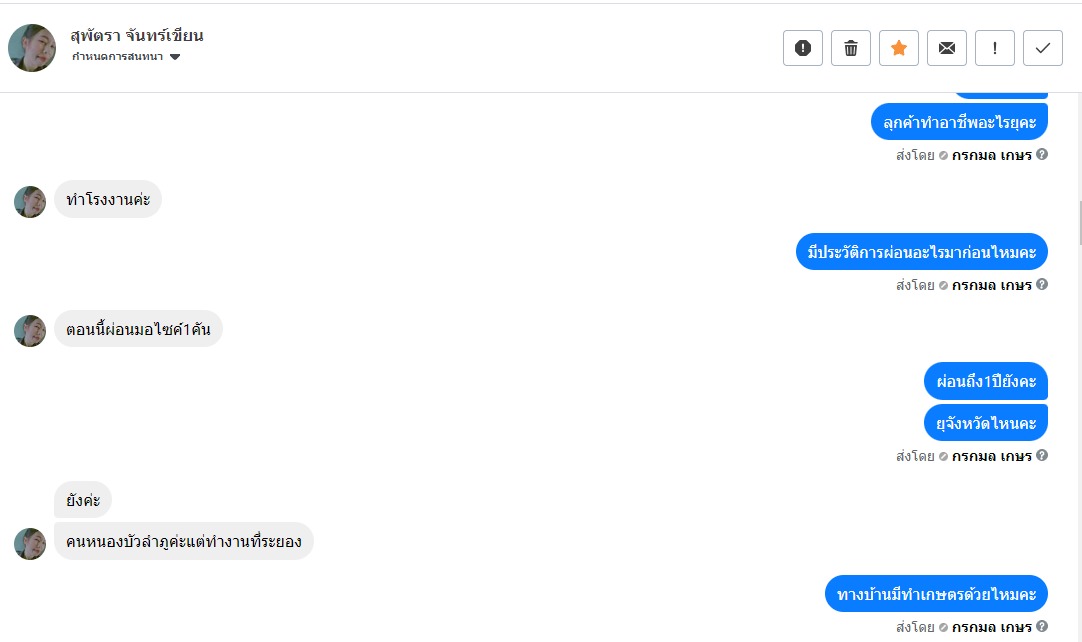
Task: Mark conversation done with checkmark icon
Action: 1042,48
